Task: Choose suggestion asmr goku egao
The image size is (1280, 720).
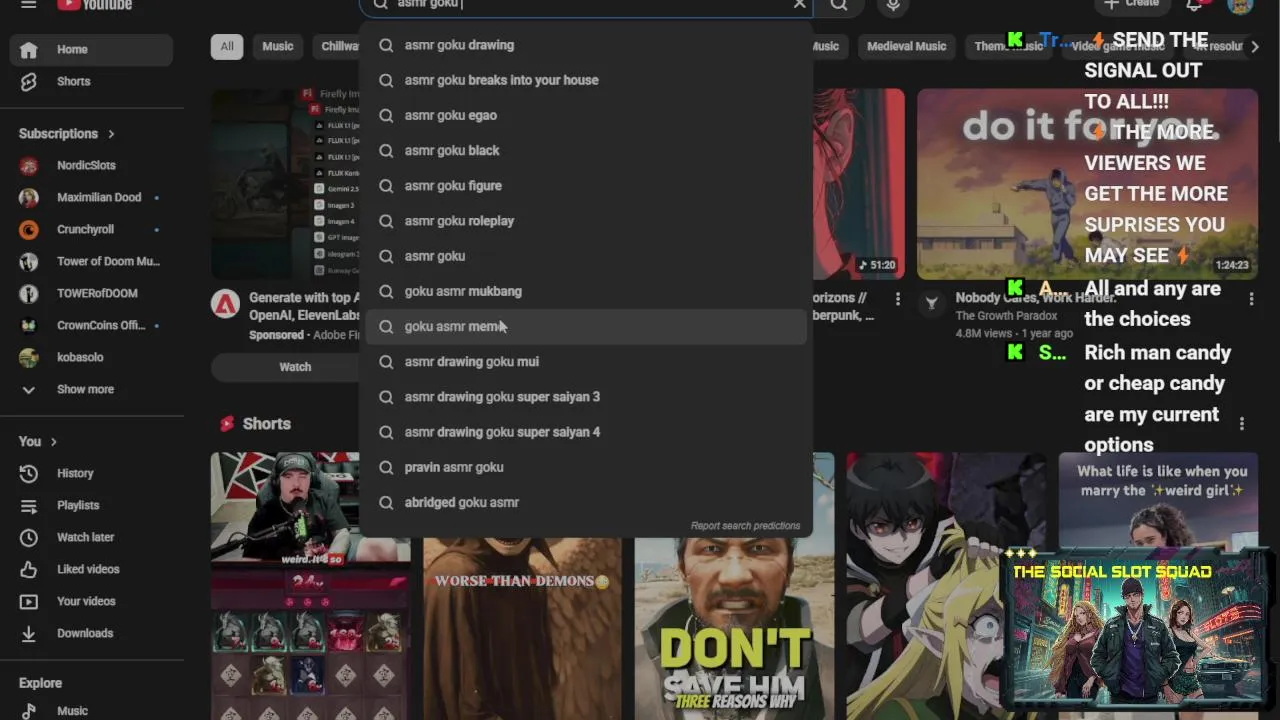Action: [x=586, y=115]
